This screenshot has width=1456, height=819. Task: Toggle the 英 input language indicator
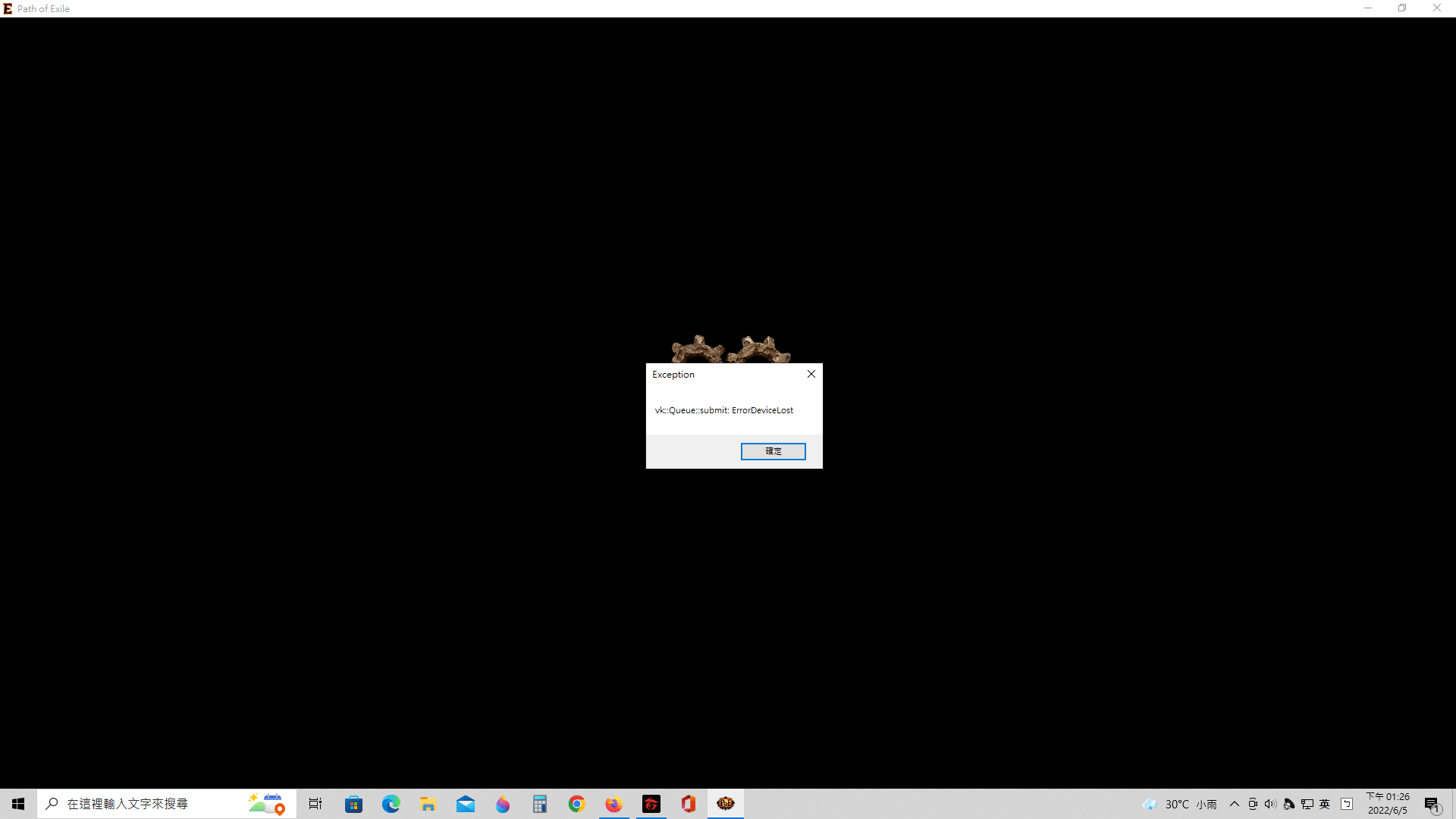pyautogui.click(x=1325, y=804)
